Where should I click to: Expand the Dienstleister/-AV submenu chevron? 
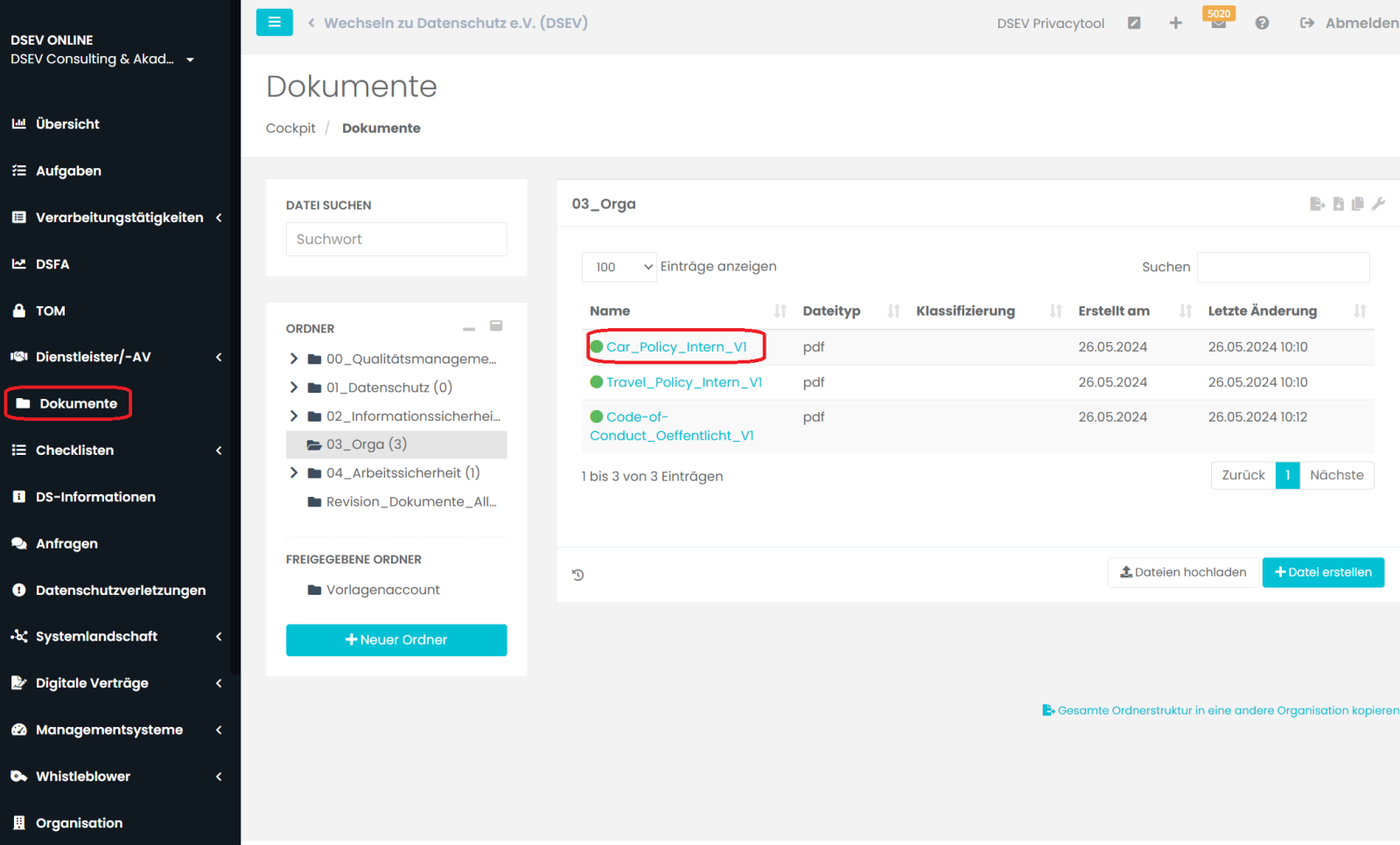pyautogui.click(x=218, y=357)
